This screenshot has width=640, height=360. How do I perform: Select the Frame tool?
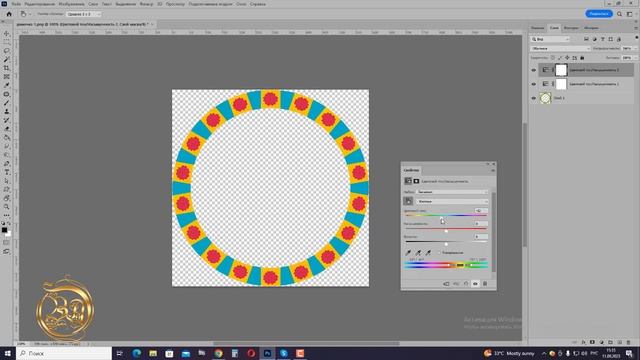coord(7,77)
